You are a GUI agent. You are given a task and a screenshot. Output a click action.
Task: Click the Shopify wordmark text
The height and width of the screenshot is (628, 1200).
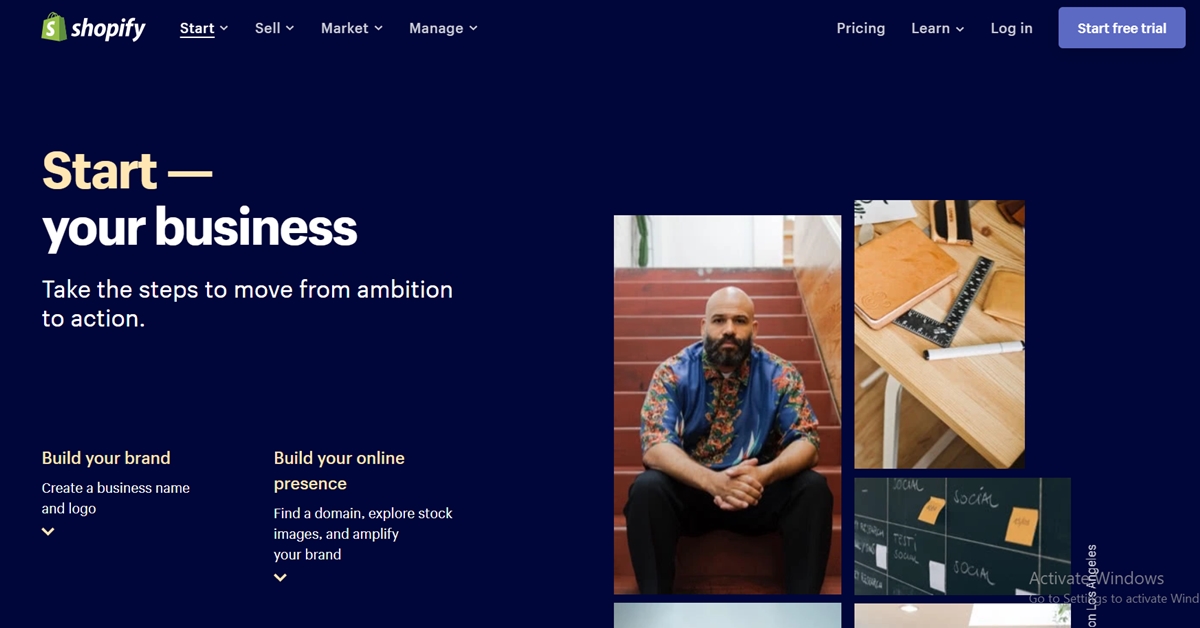(108, 28)
